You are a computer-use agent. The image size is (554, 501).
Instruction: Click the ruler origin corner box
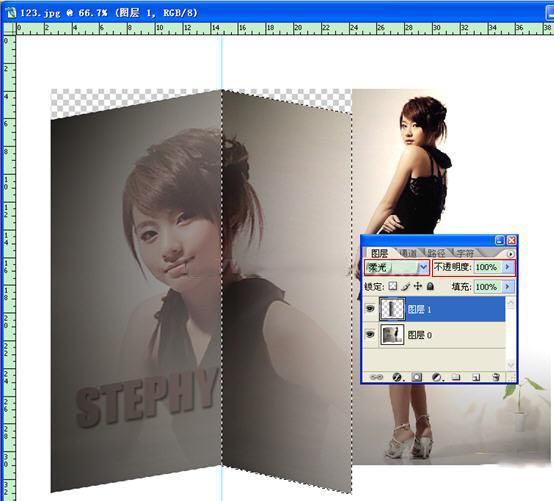[9, 28]
